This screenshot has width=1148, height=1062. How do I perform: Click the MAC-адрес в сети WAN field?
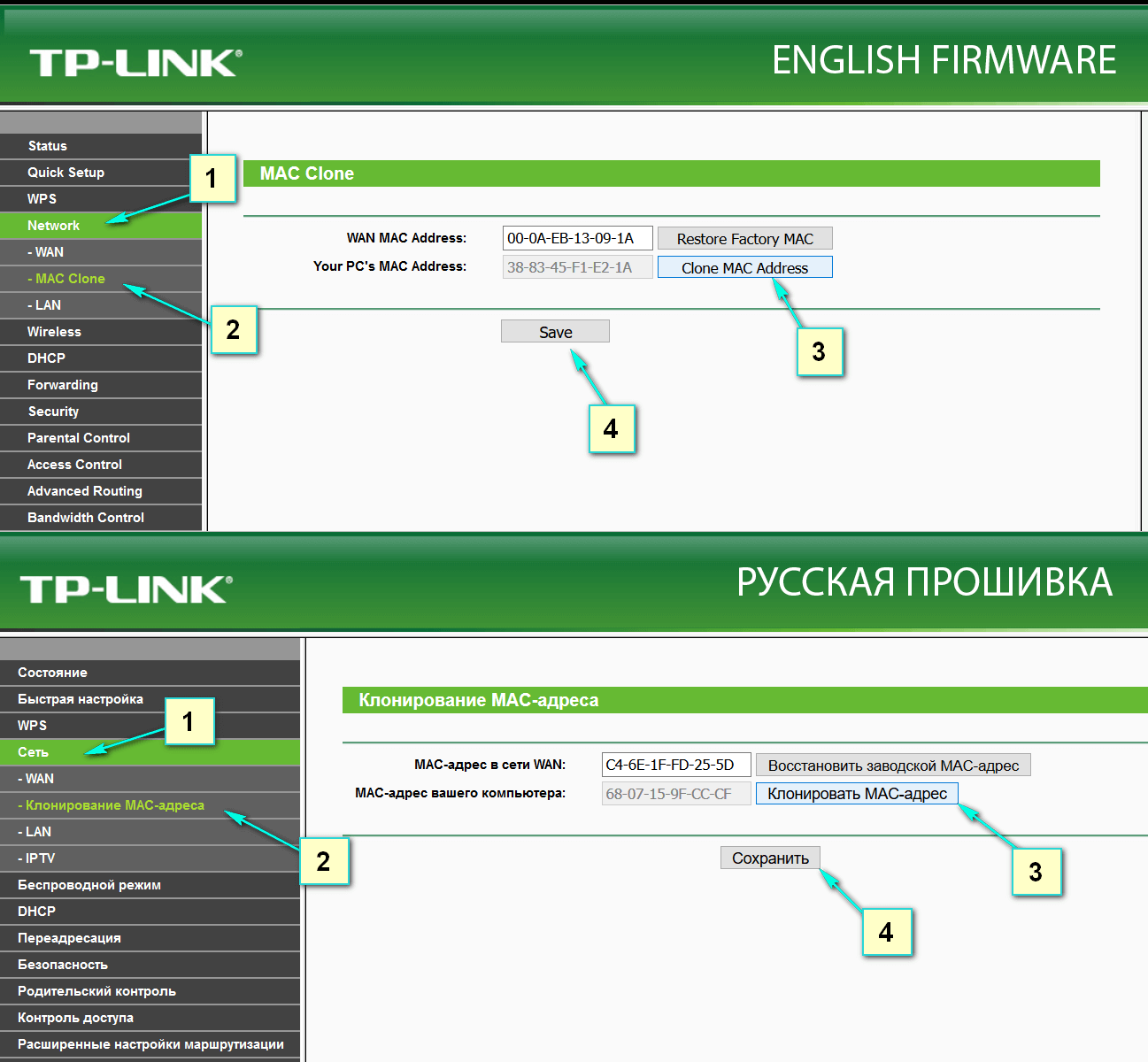675,766
